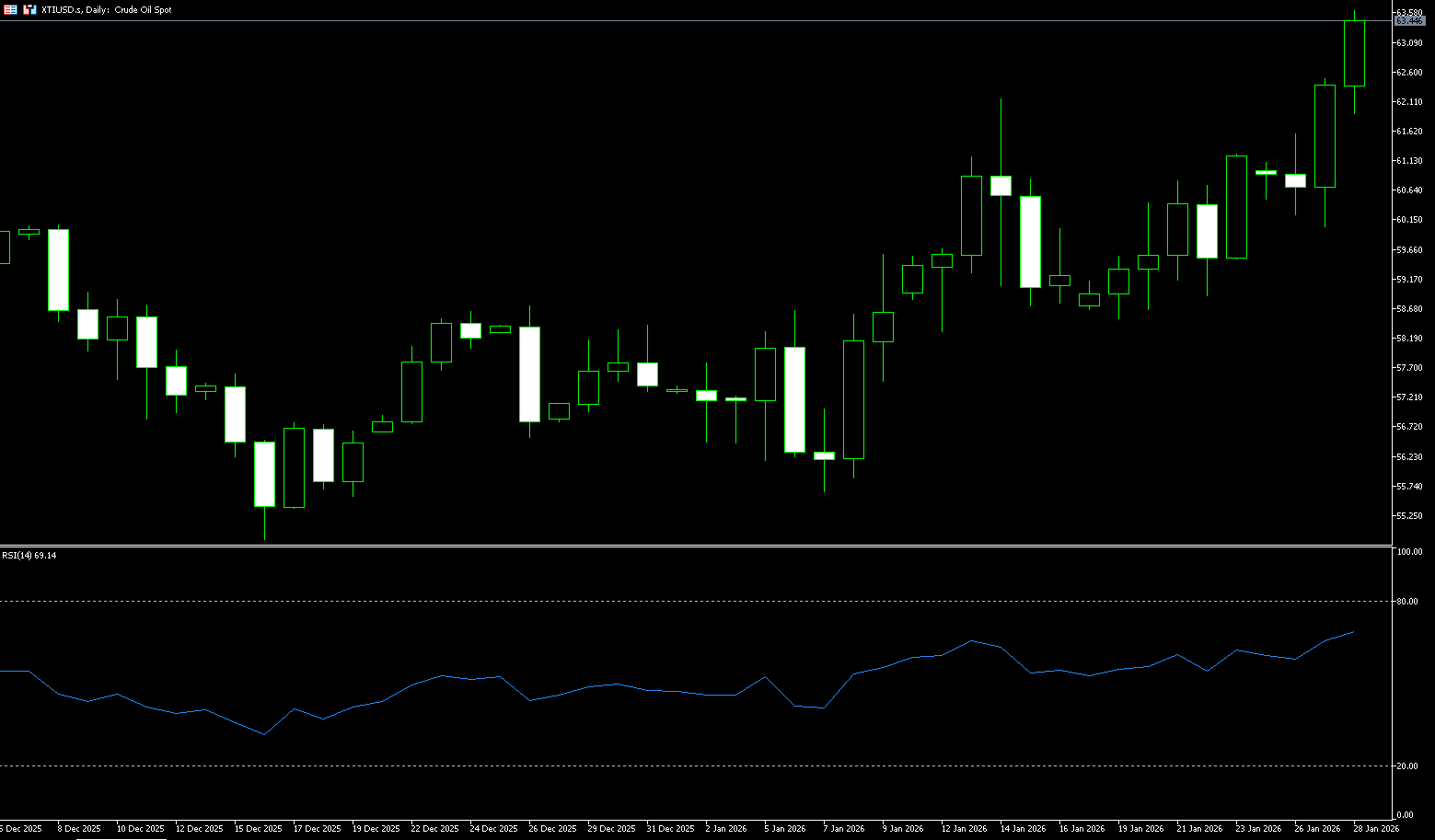
Task: Click the XTIUSD.s Daily chart title
Action: point(107,9)
